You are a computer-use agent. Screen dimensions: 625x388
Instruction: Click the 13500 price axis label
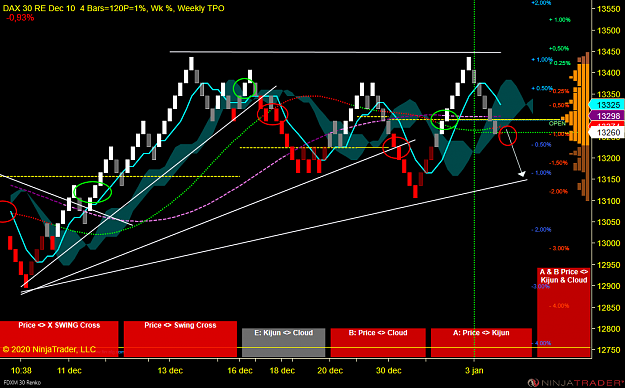coord(608,30)
